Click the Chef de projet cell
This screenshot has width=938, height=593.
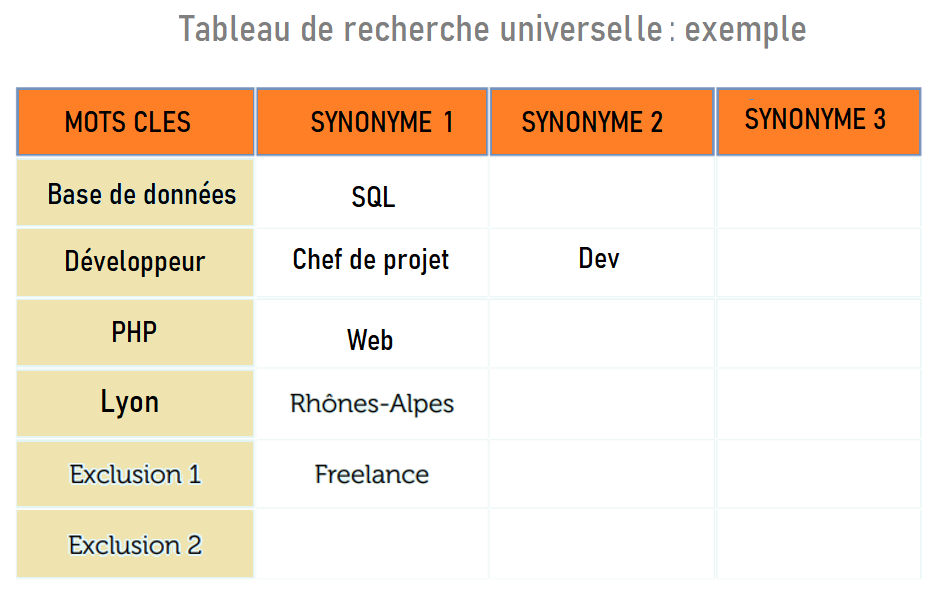tap(371, 260)
